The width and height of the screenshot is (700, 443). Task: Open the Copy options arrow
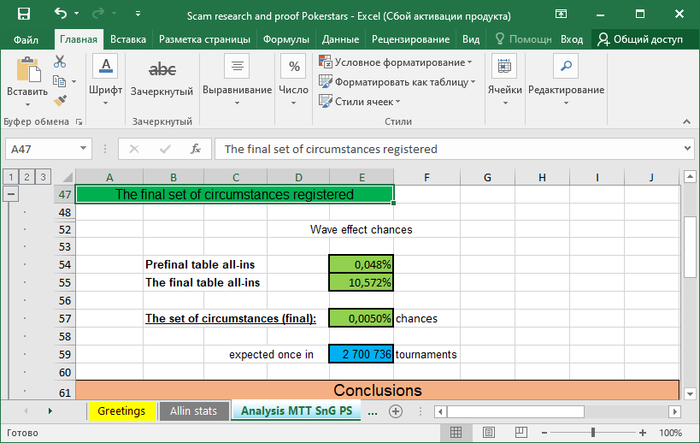pyautogui.click(x=74, y=82)
